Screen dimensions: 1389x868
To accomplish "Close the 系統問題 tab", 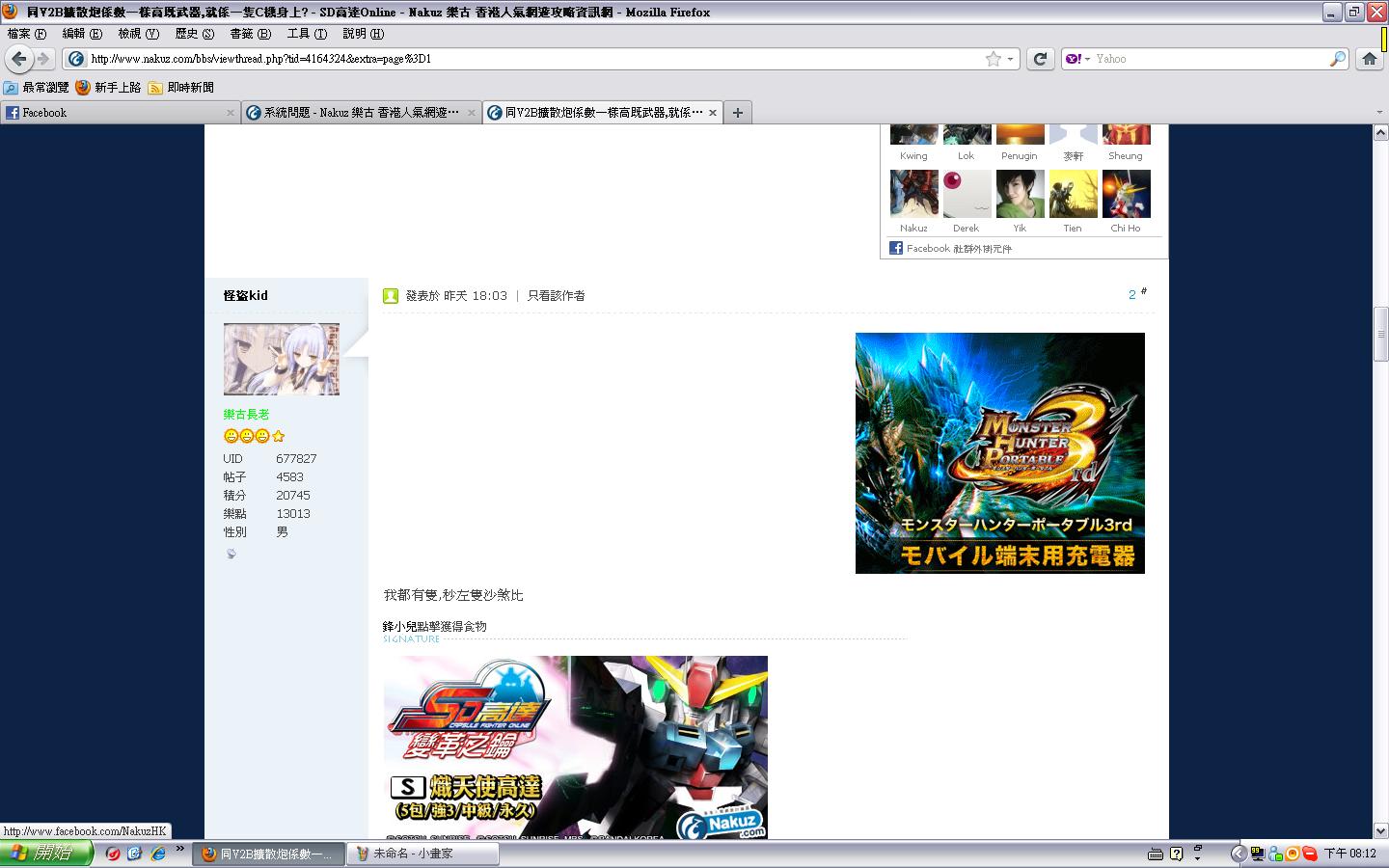I will coord(472,113).
